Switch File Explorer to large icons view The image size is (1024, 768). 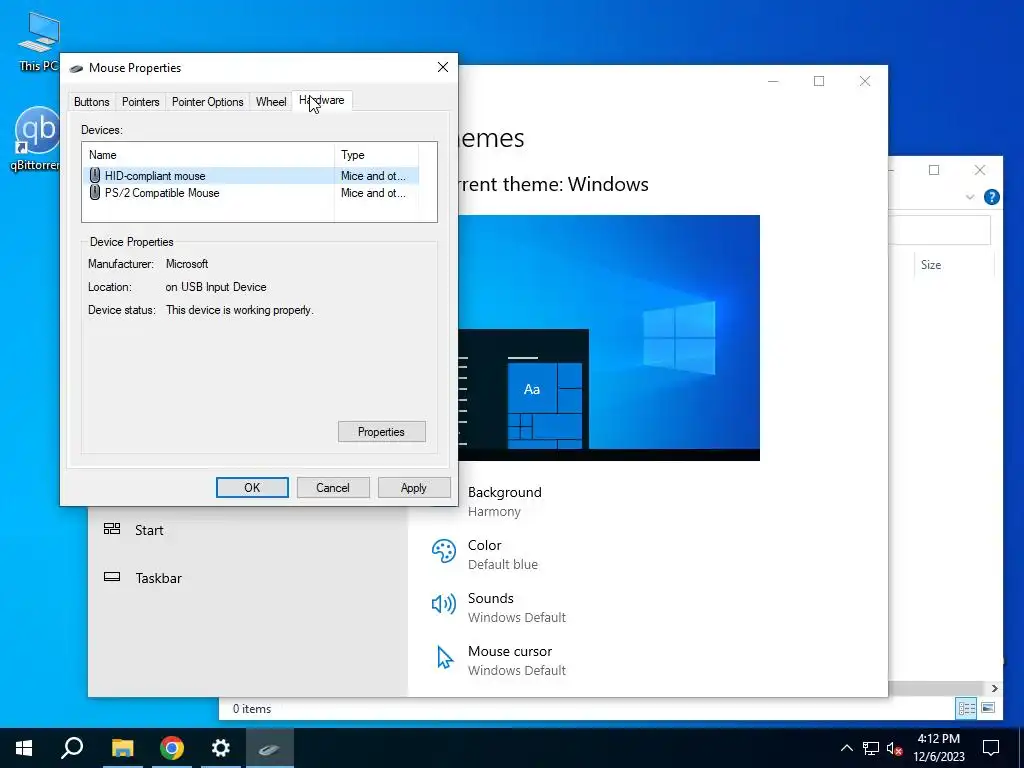tap(988, 708)
